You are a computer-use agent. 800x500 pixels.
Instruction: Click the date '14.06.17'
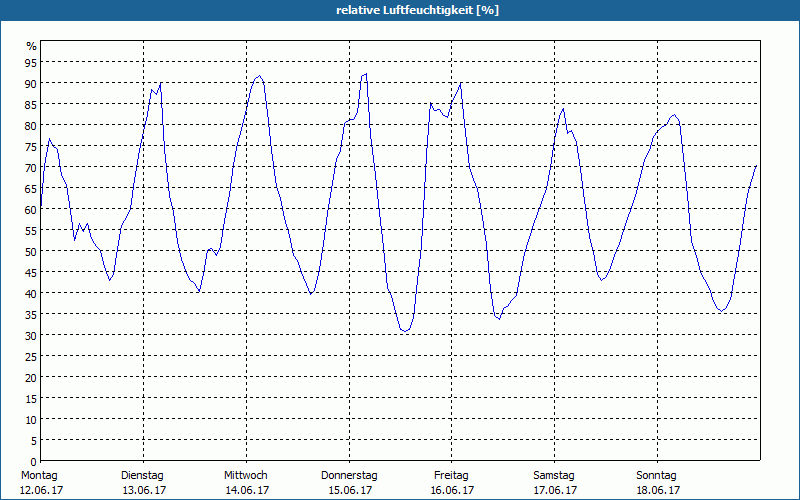[247, 490]
